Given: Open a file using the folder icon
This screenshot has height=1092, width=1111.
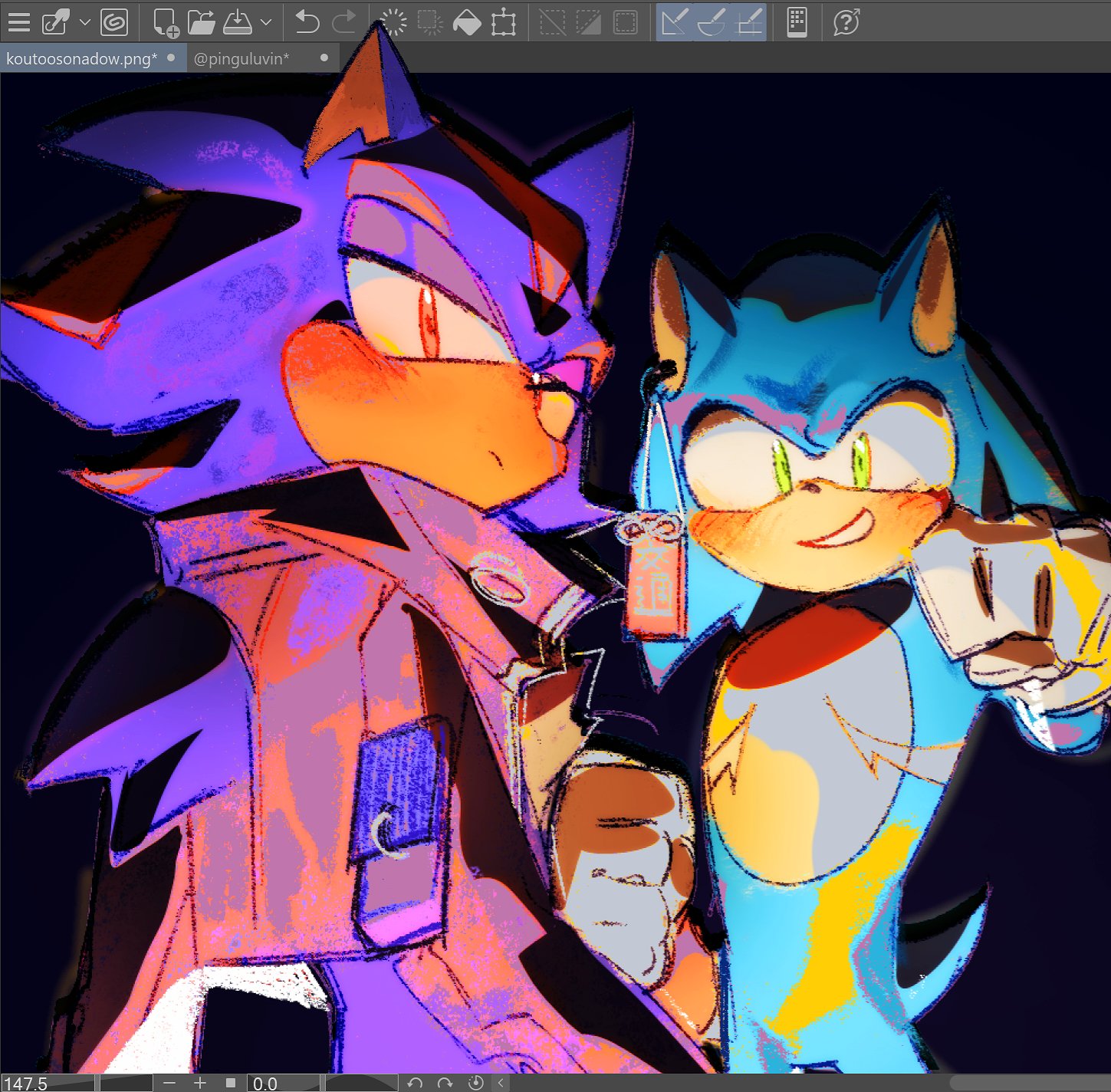Looking at the screenshot, I should pyautogui.click(x=202, y=22).
